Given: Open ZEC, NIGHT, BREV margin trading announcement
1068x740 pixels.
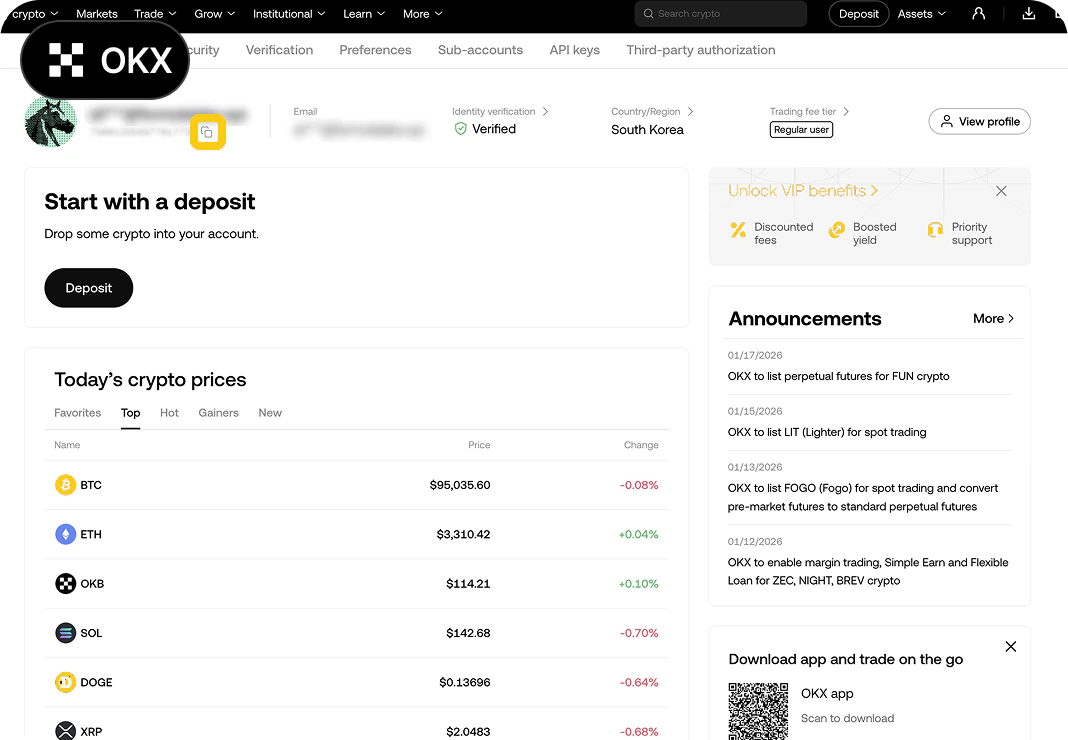Looking at the screenshot, I should [x=868, y=572].
